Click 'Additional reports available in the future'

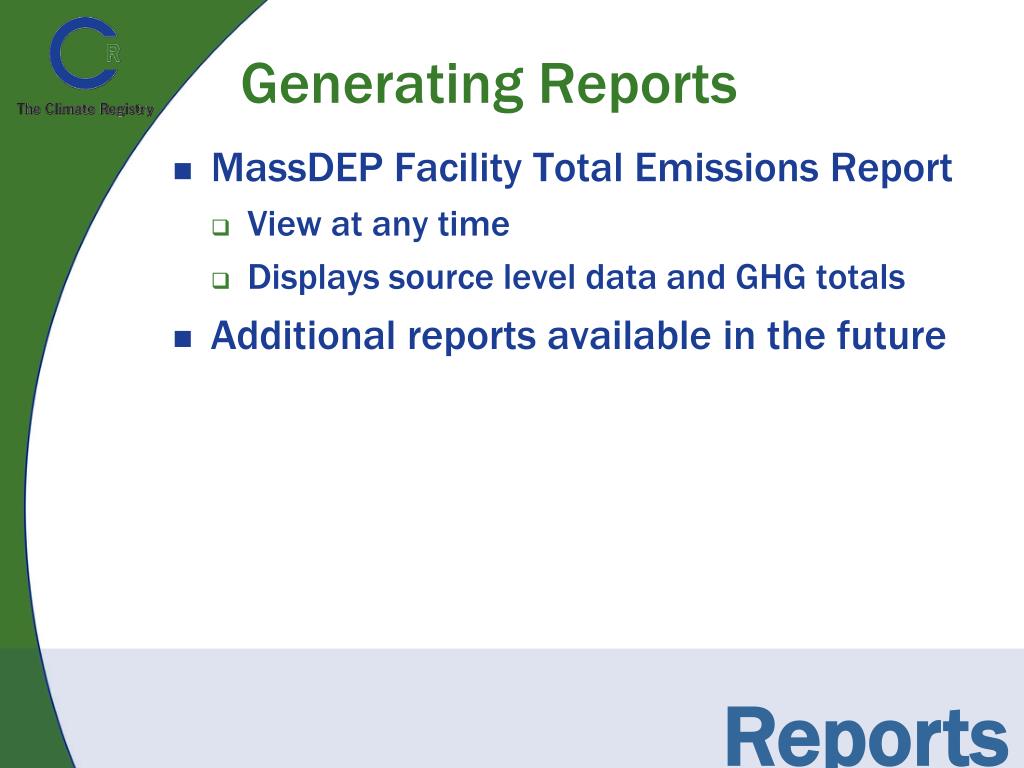point(578,336)
